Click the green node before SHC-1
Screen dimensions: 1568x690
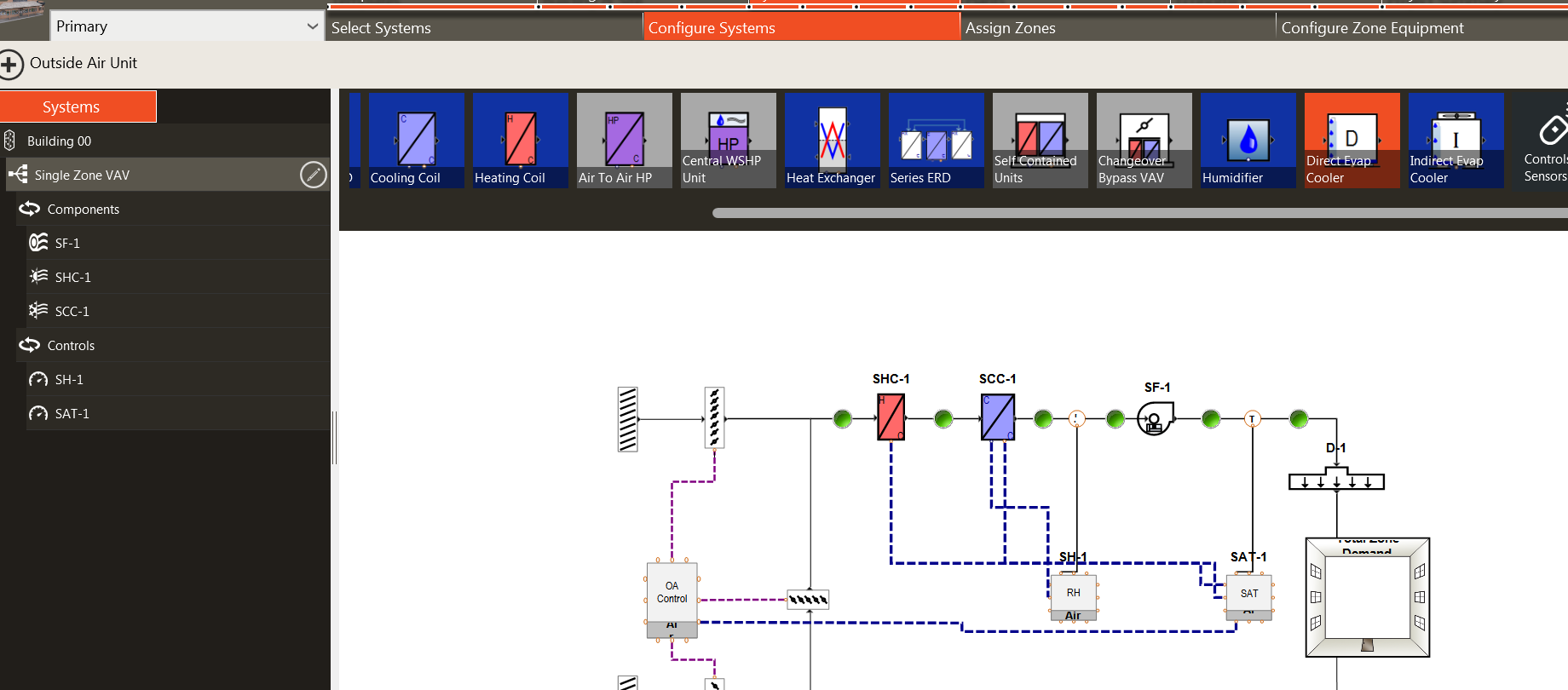843,418
